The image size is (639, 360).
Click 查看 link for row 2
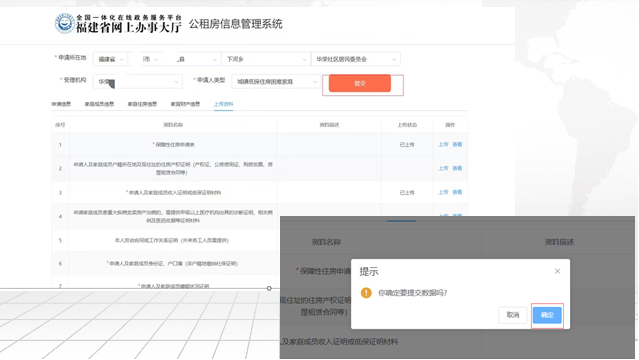457,168
